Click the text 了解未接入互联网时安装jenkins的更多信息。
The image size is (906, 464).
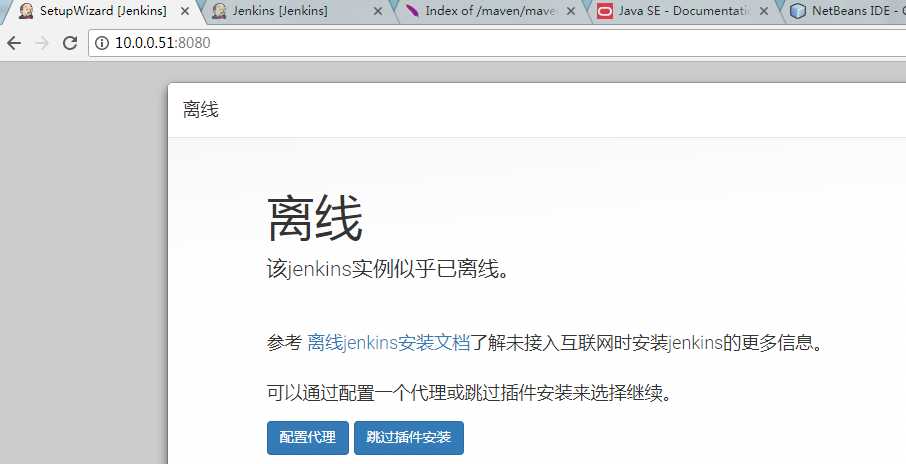point(647,343)
